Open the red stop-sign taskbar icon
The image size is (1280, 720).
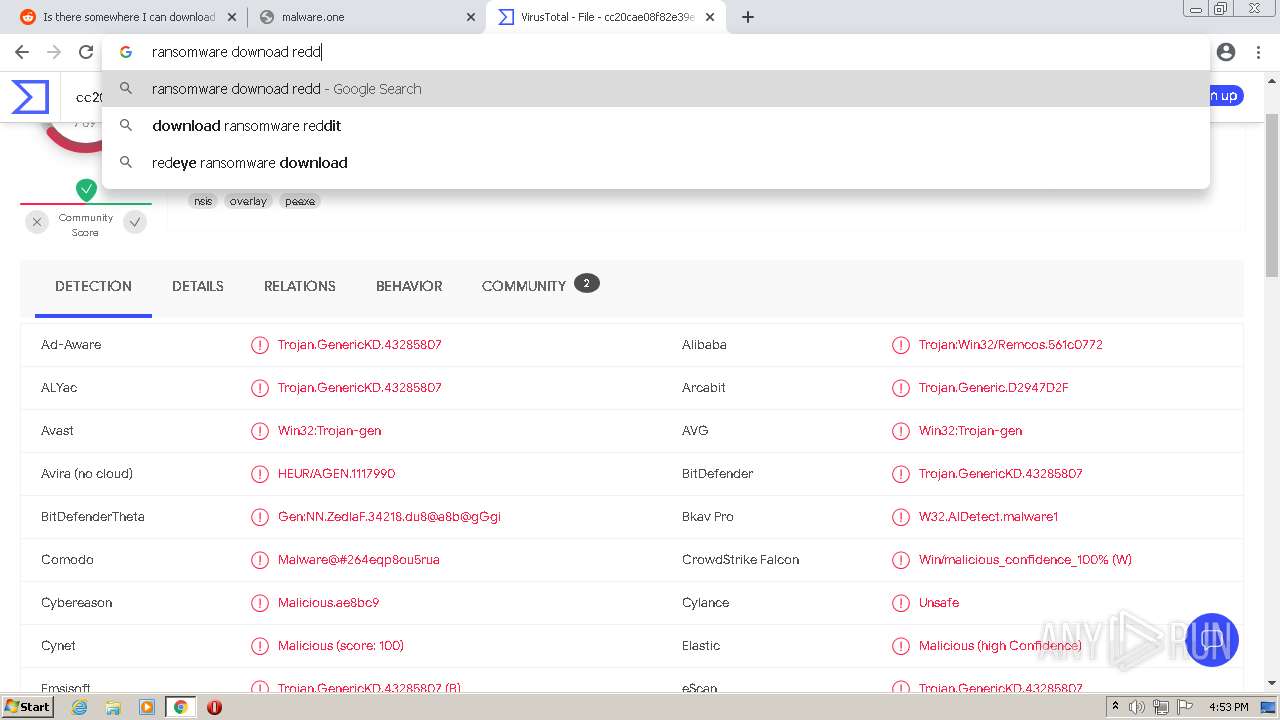pos(214,707)
